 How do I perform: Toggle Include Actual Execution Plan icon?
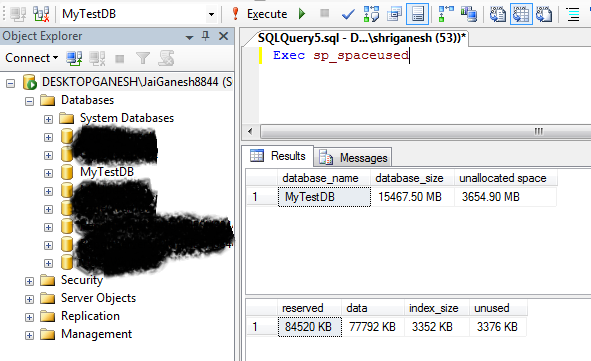(446, 14)
